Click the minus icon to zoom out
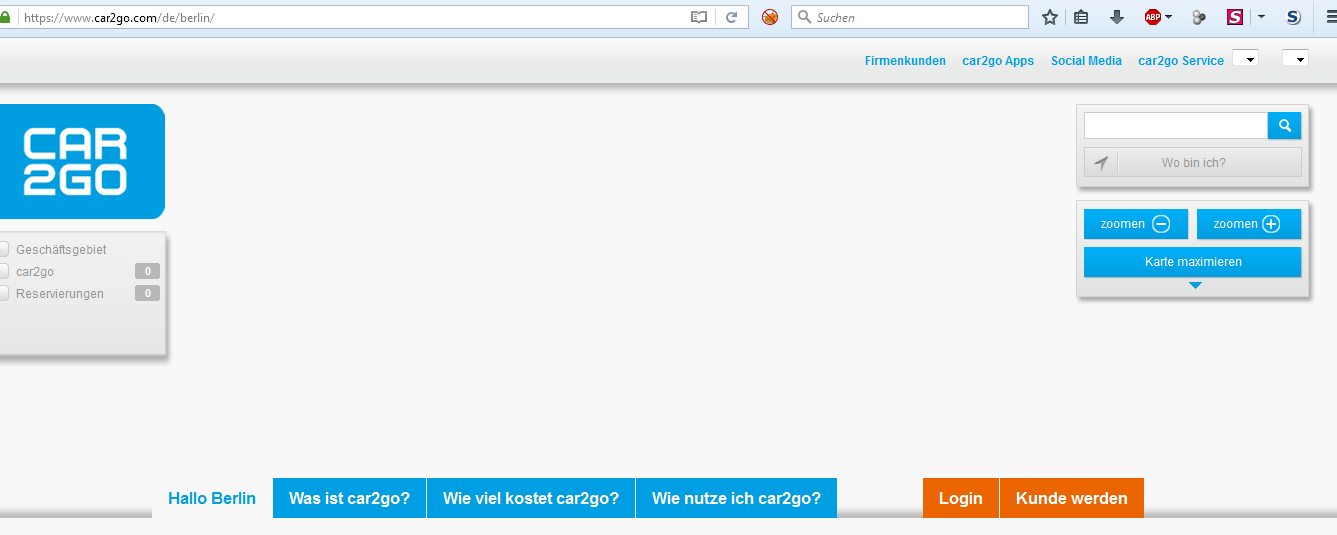This screenshot has width=1337, height=535. click(x=1161, y=224)
